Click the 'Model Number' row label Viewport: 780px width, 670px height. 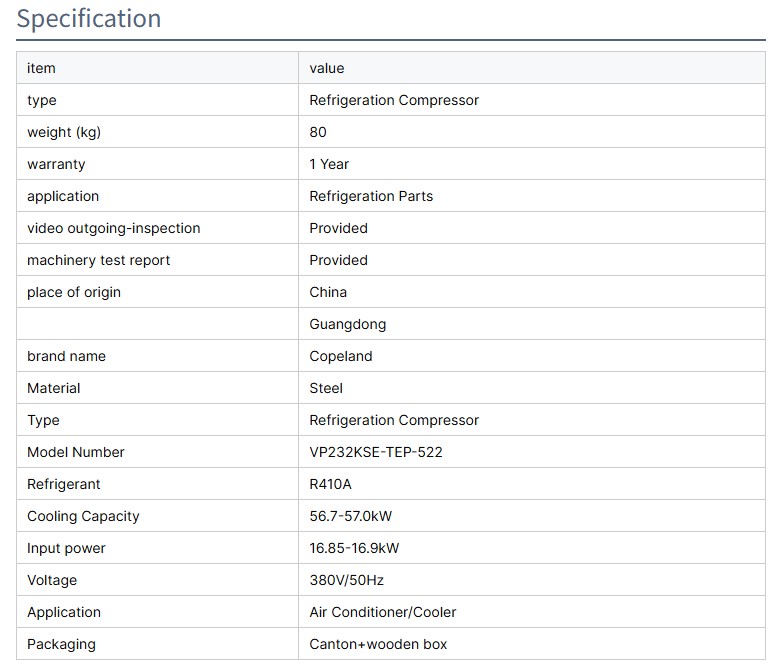pyautogui.click(x=76, y=452)
